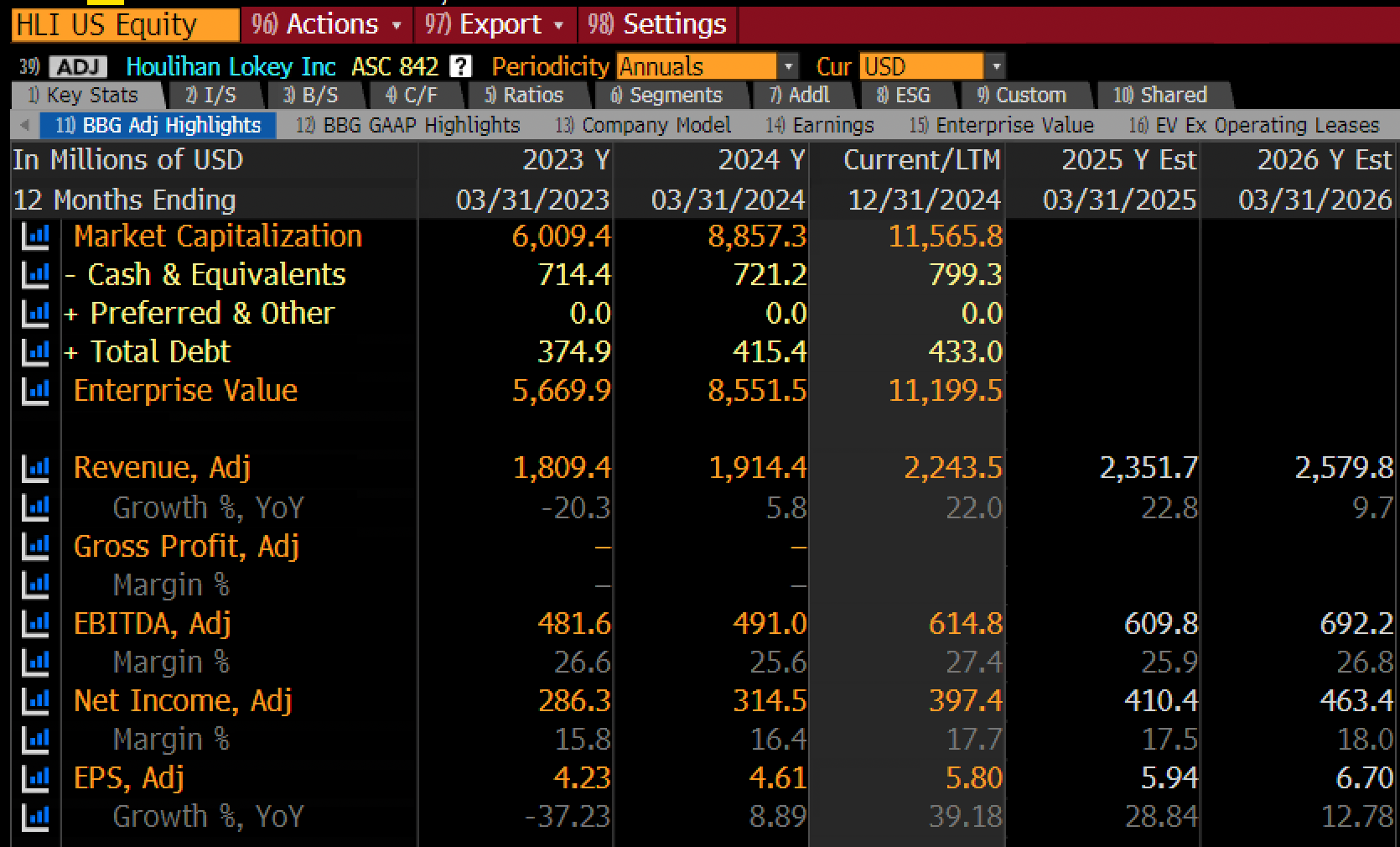The image size is (1400, 847).
Task: Open the Settings button
Action: pyautogui.click(x=657, y=24)
